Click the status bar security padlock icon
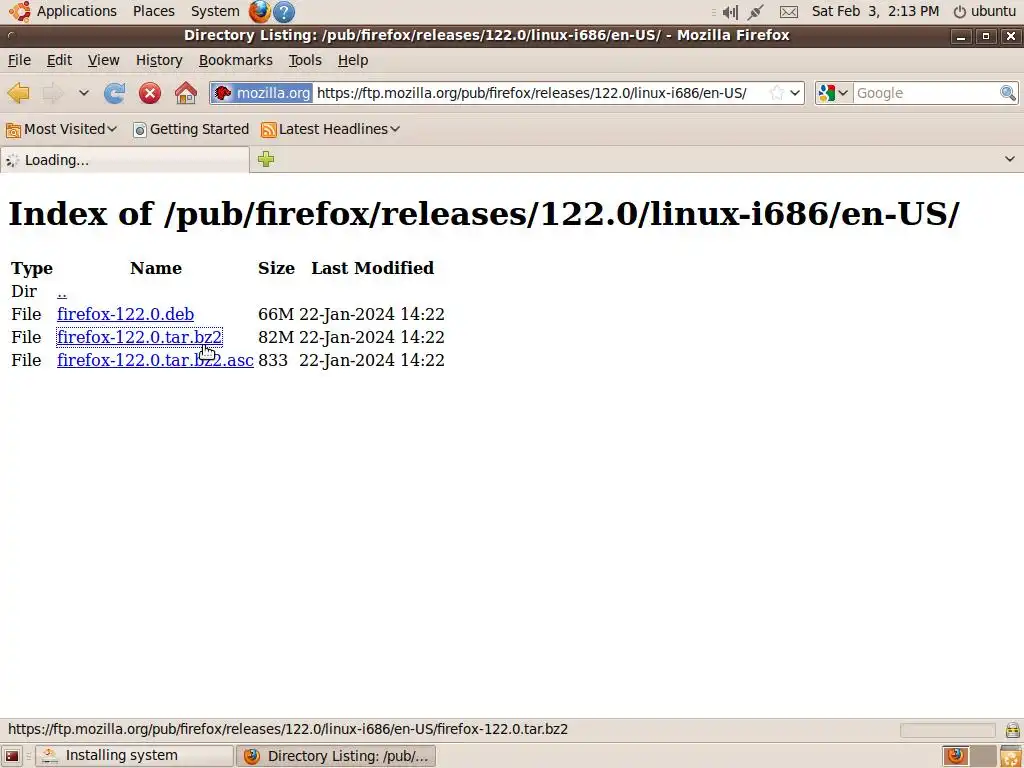The image size is (1024, 768). click(1013, 729)
